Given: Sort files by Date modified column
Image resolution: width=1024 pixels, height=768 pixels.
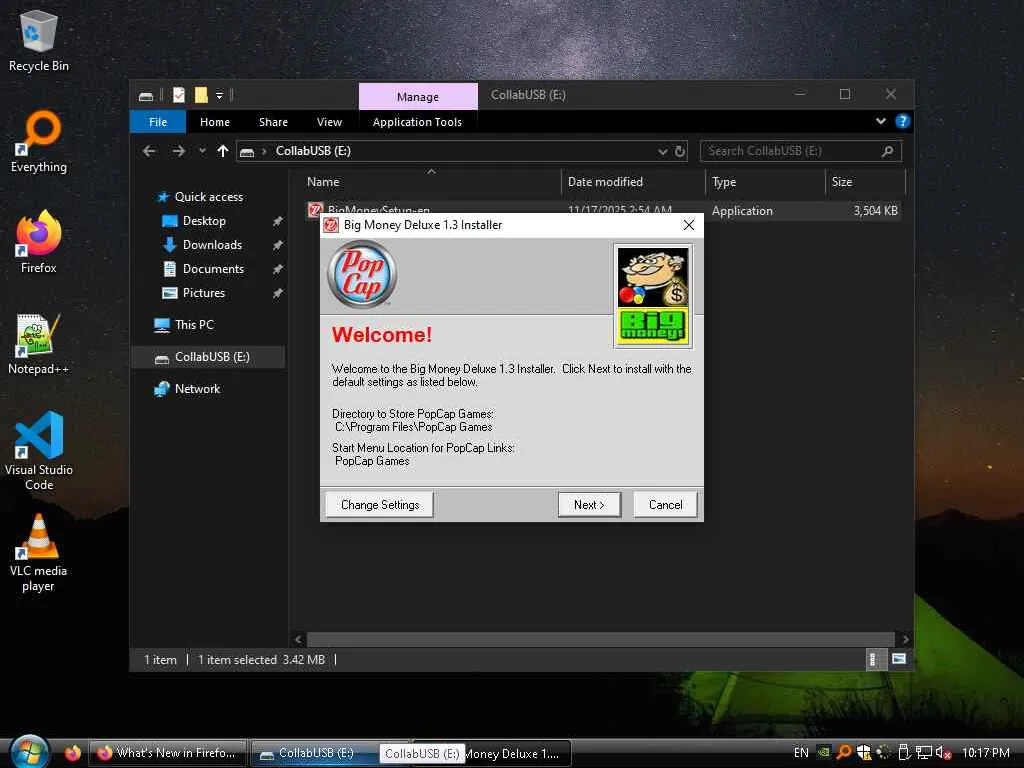Looking at the screenshot, I should point(633,182).
